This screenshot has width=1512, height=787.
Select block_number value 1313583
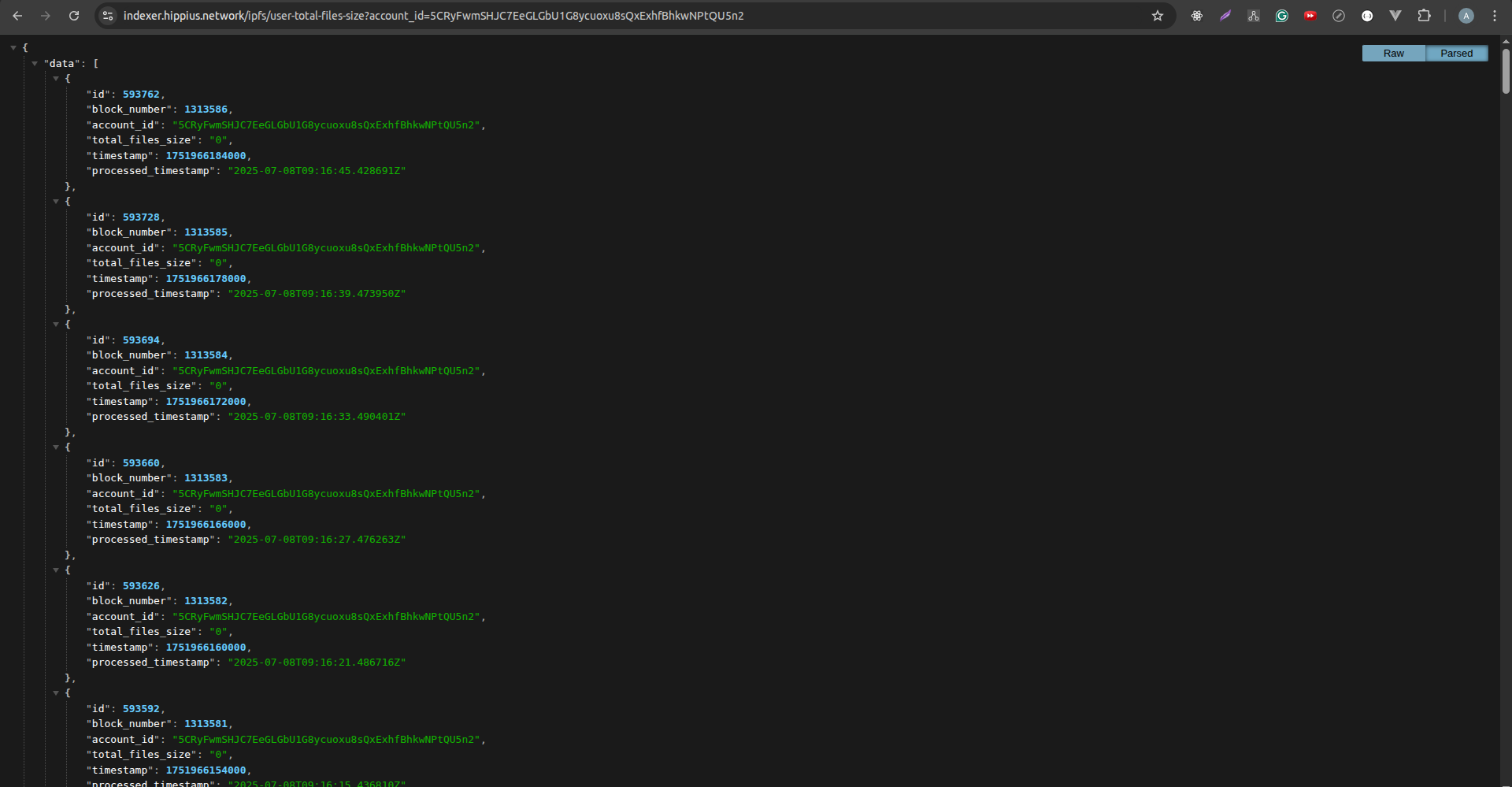(206, 478)
